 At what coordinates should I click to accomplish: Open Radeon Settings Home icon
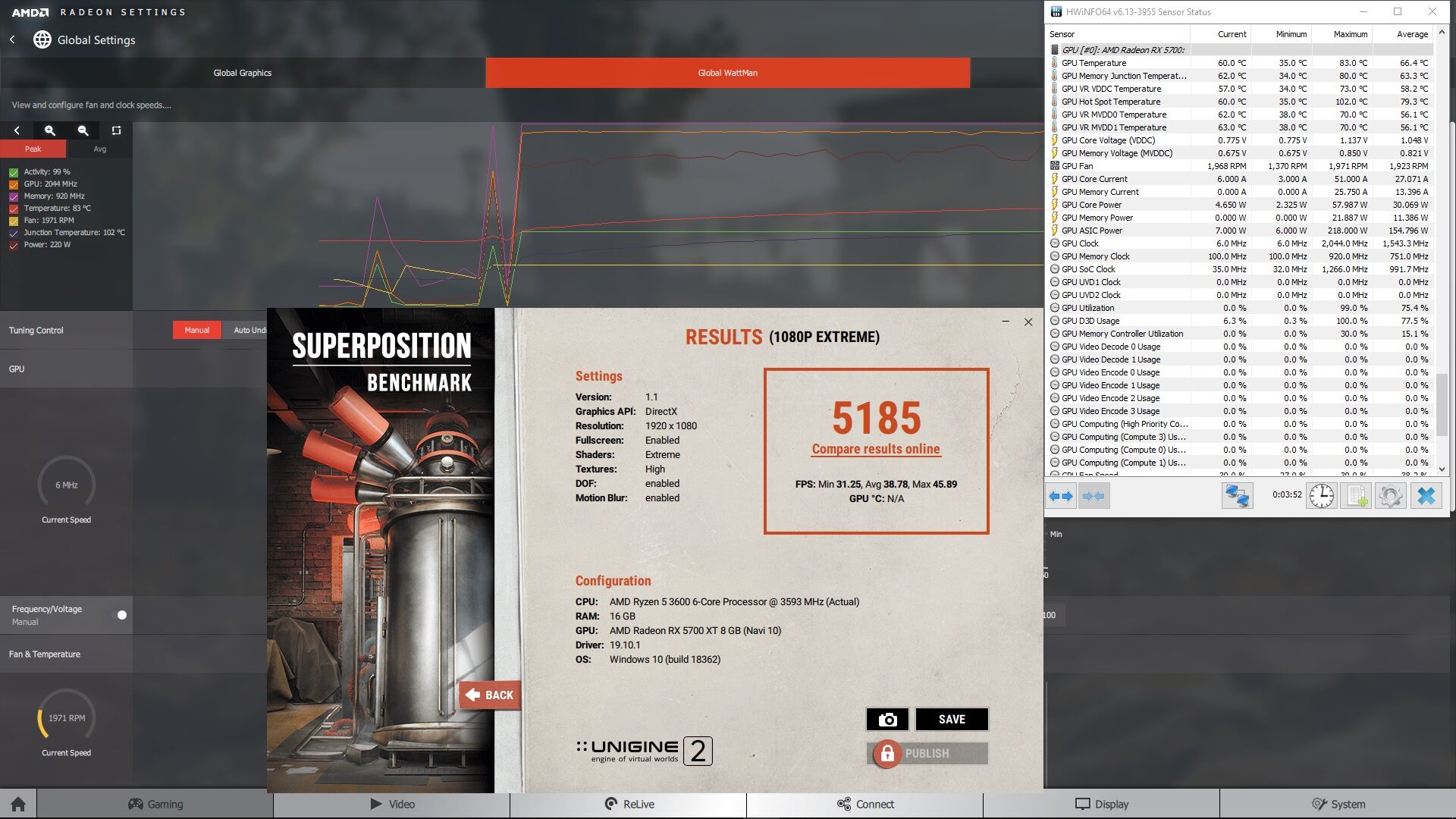pyautogui.click(x=18, y=804)
